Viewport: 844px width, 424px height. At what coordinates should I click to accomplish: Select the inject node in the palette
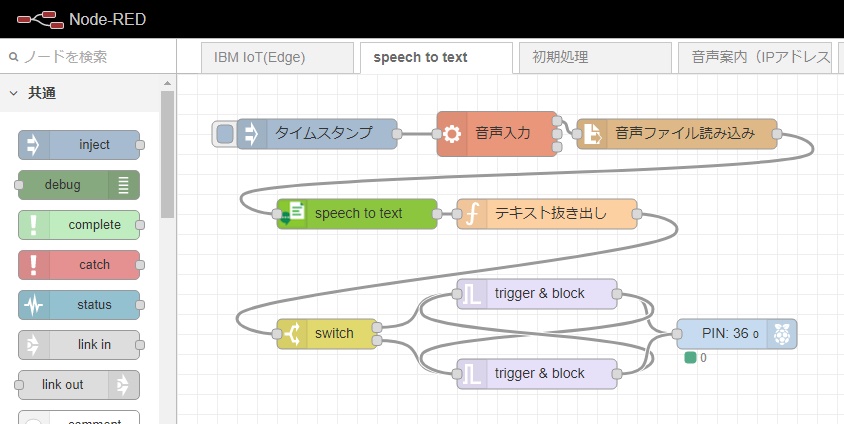[79, 145]
